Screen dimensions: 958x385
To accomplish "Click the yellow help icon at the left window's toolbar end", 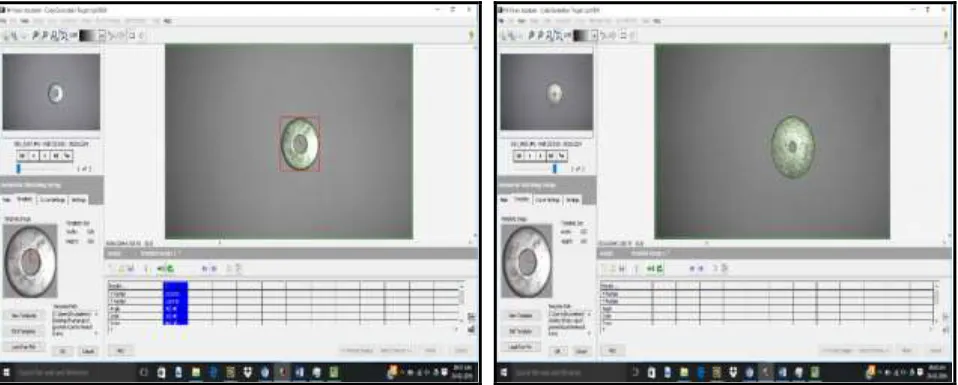I will [x=471, y=35].
